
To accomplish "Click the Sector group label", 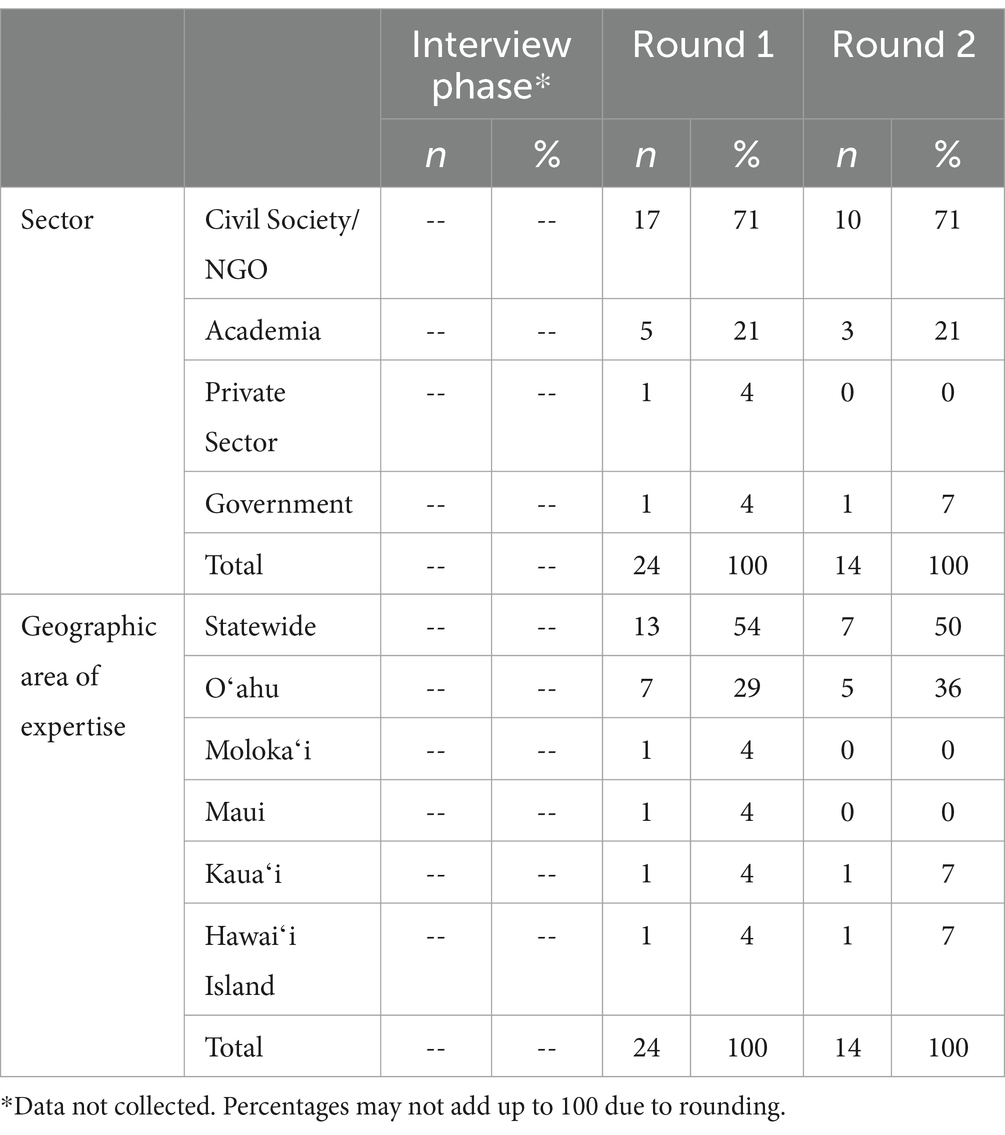I will click(x=57, y=220).
